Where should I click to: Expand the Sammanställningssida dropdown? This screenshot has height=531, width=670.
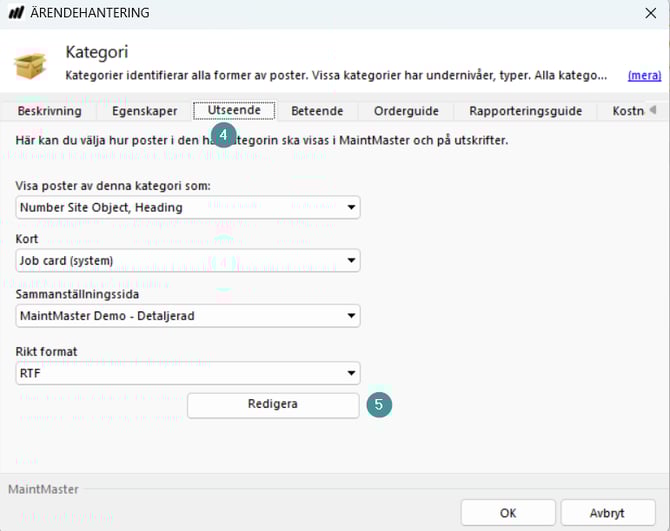[189, 316]
